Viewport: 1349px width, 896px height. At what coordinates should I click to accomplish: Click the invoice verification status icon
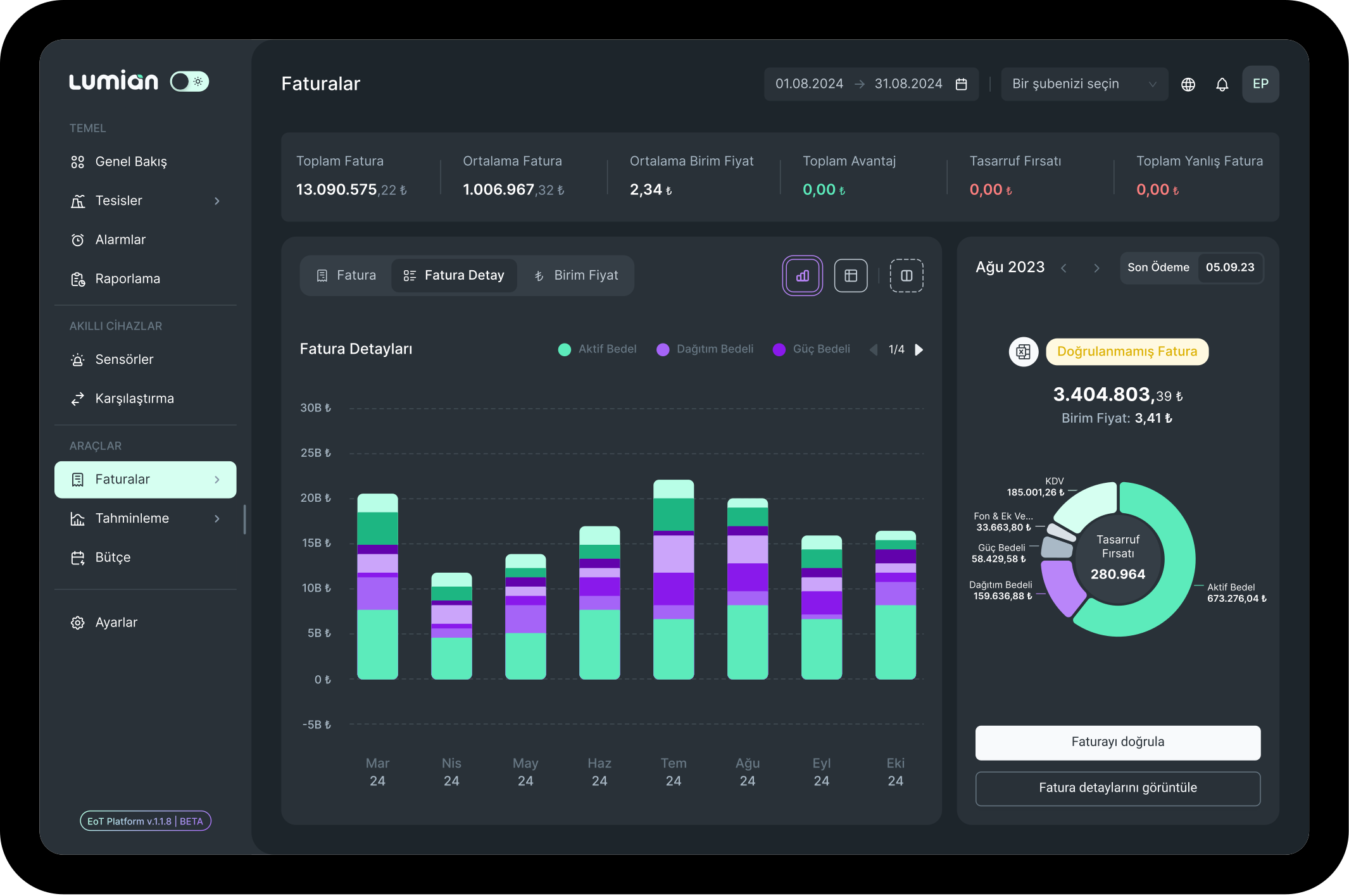(1023, 352)
